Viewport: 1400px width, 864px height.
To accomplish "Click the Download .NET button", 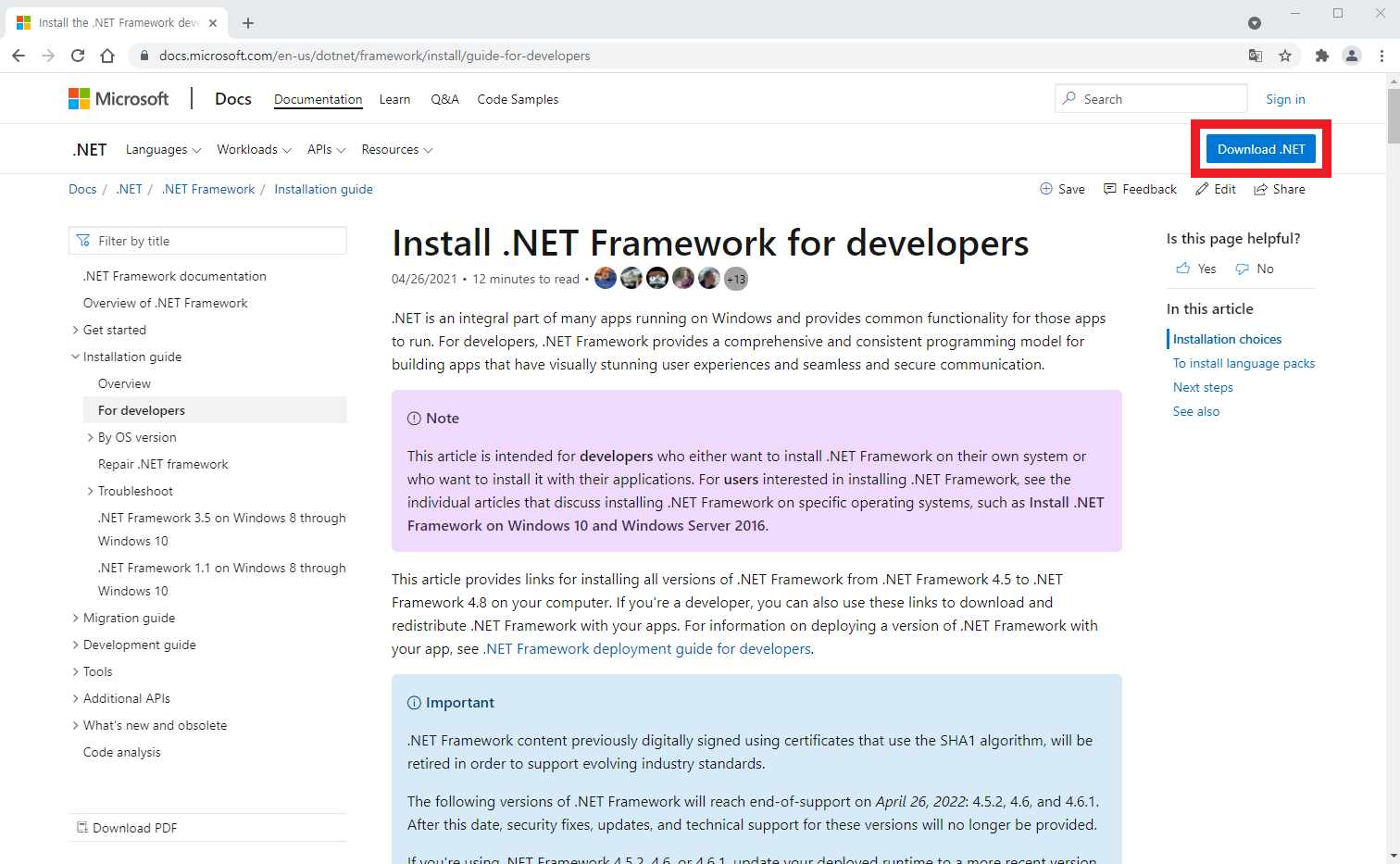I will point(1261,149).
